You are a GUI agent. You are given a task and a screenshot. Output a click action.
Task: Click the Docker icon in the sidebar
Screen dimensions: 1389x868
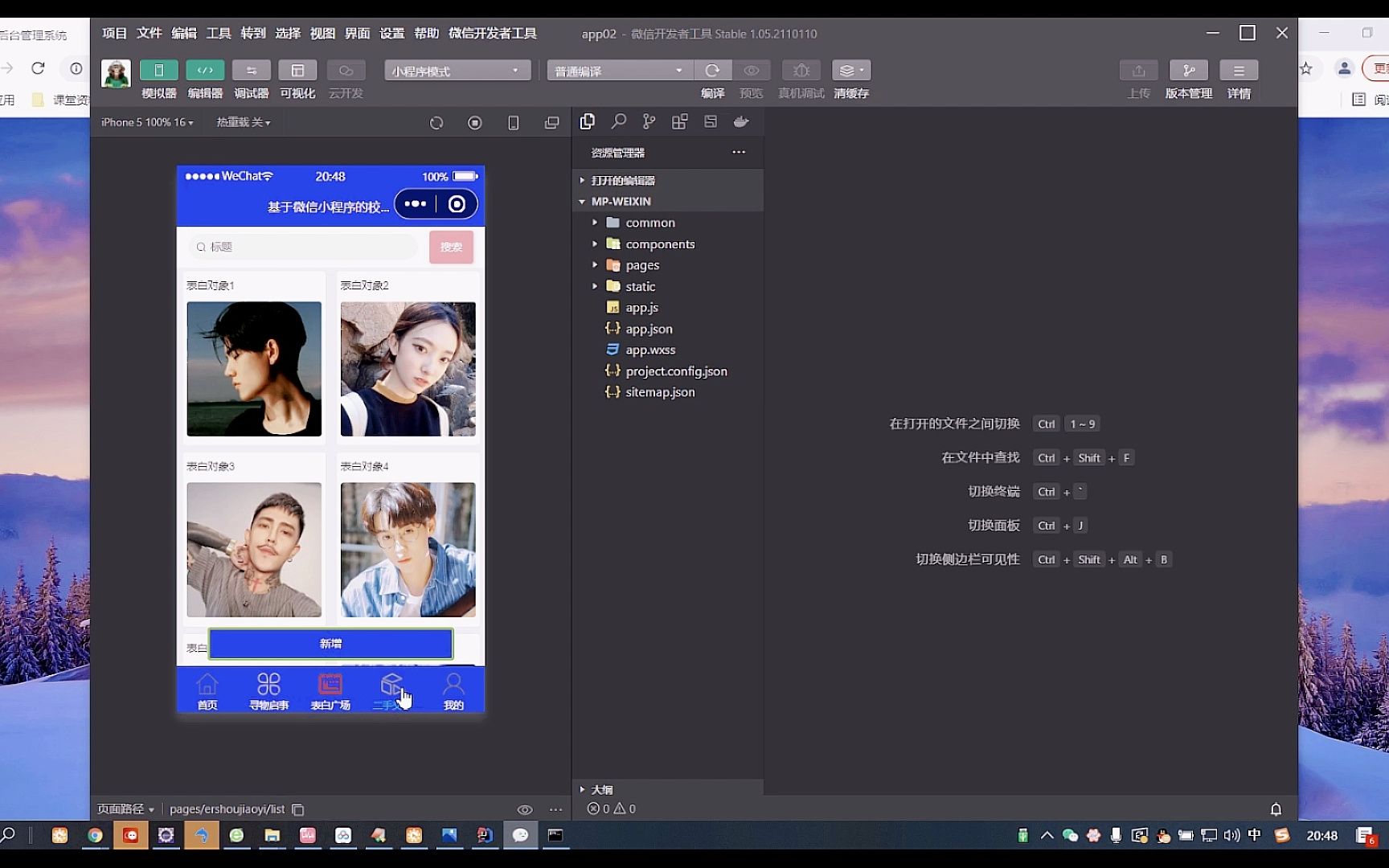[740, 121]
